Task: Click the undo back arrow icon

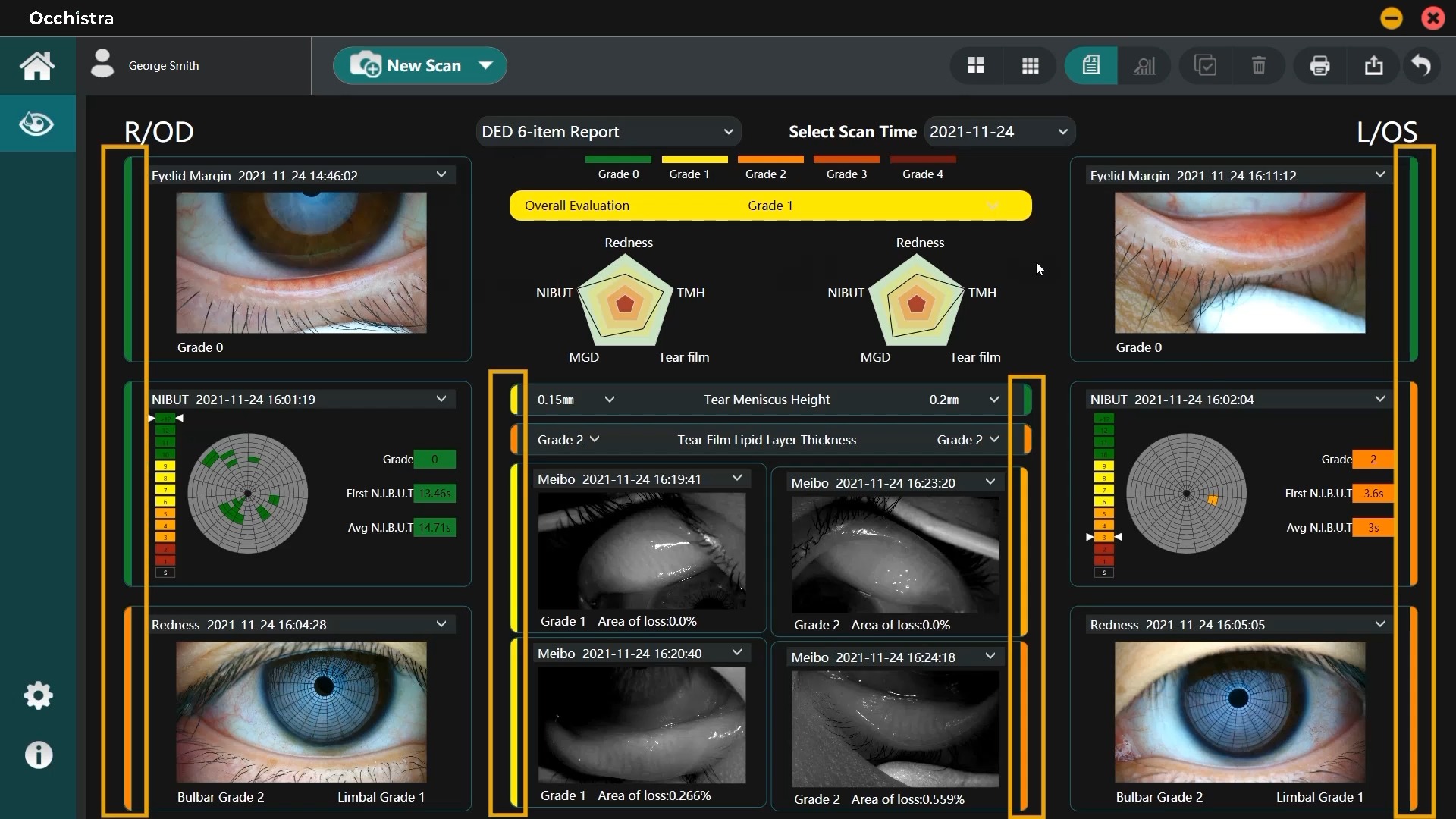Action: [1421, 65]
